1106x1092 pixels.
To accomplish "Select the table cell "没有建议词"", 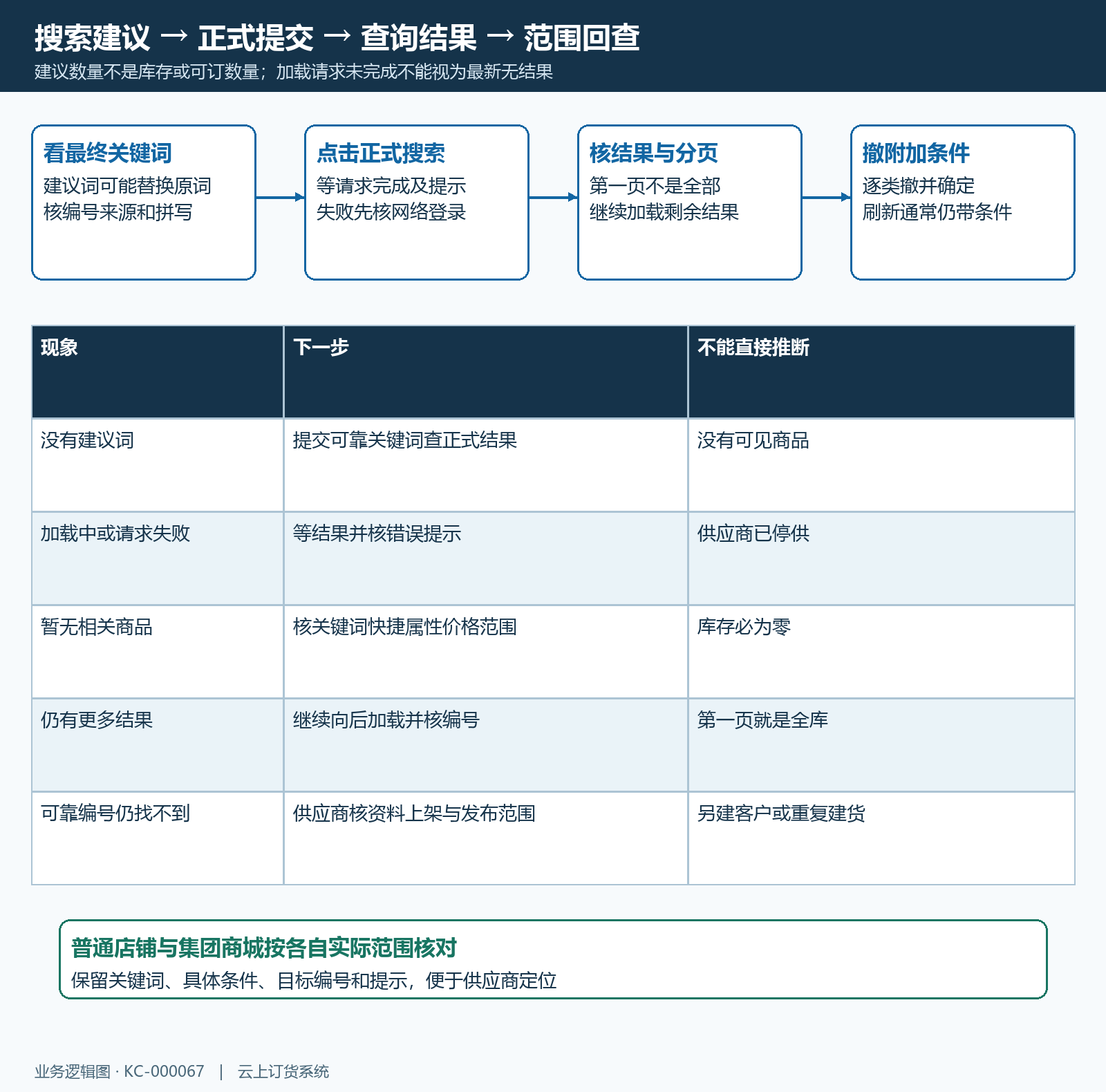I will pos(158,465).
